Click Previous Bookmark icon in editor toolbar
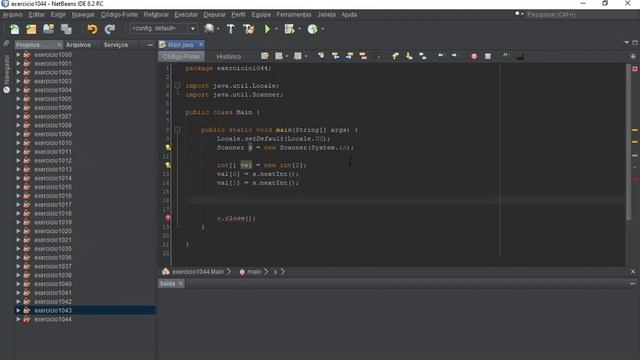This screenshot has width=640, height=360. coord(395,56)
